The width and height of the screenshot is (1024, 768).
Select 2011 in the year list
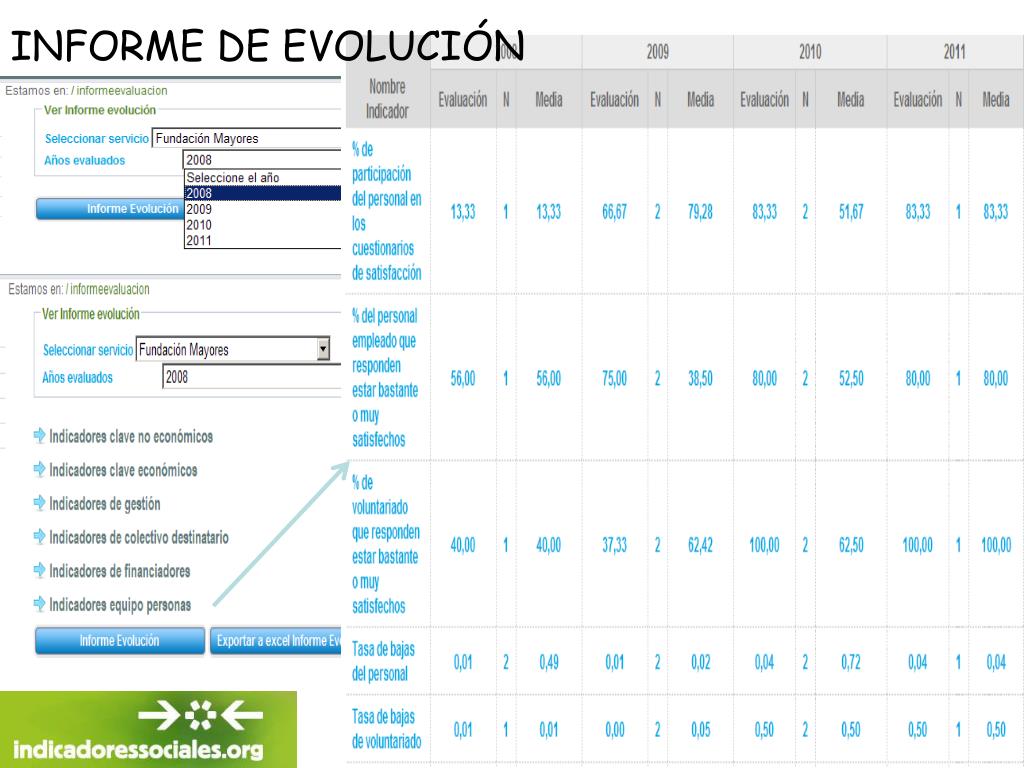pos(263,240)
